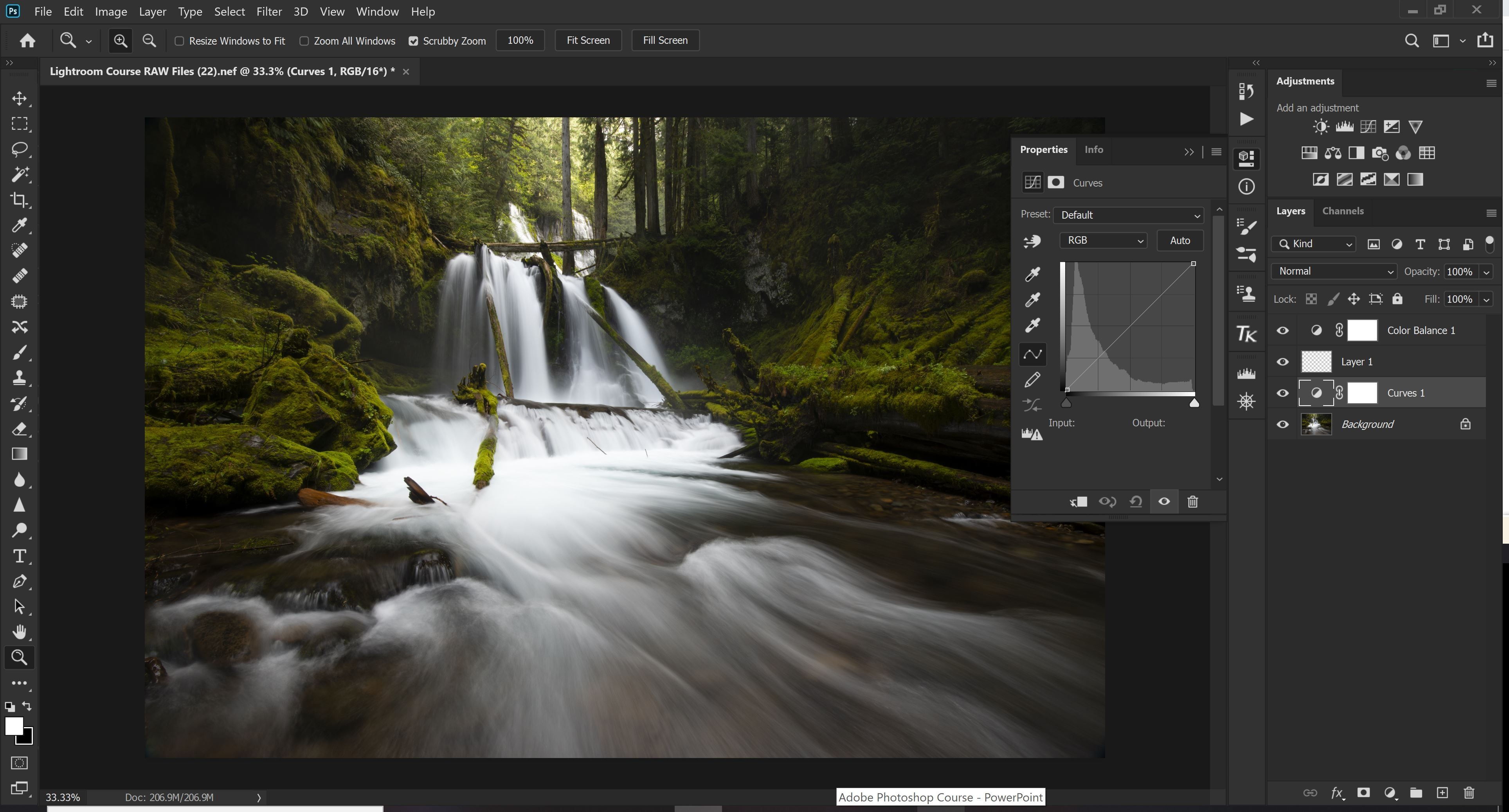This screenshot has width=1509, height=812.
Task: Open the Curves Preset dropdown
Action: (1128, 215)
